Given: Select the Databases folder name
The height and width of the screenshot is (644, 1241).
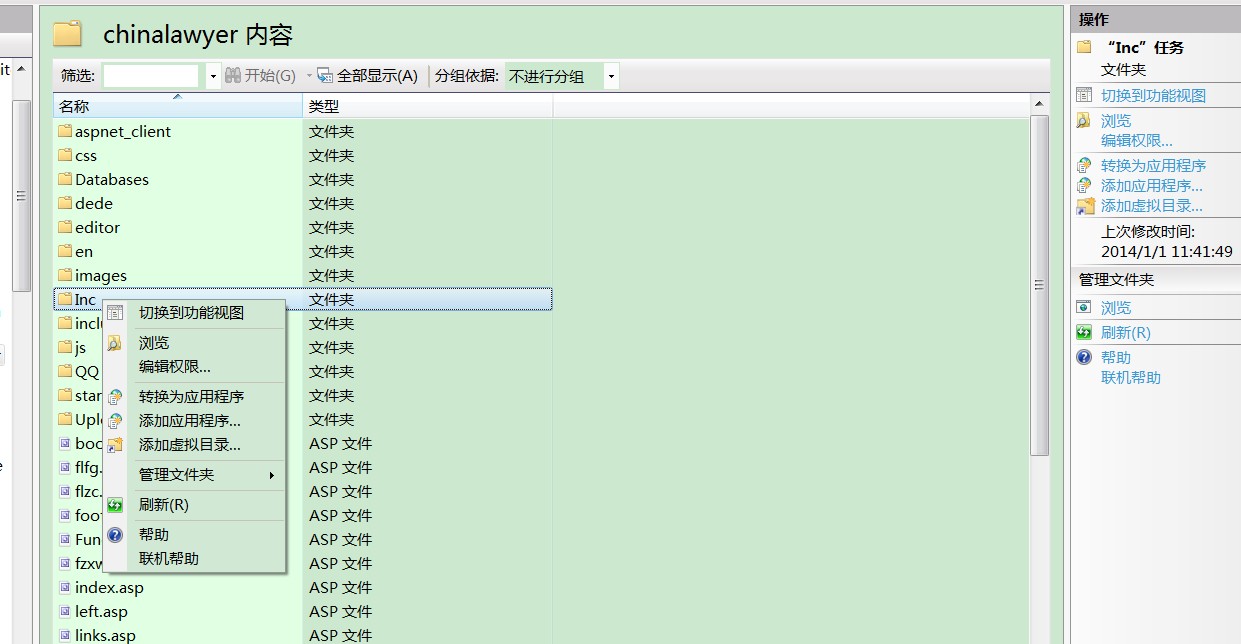Looking at the screenshot, I should [x=112, y=179].
